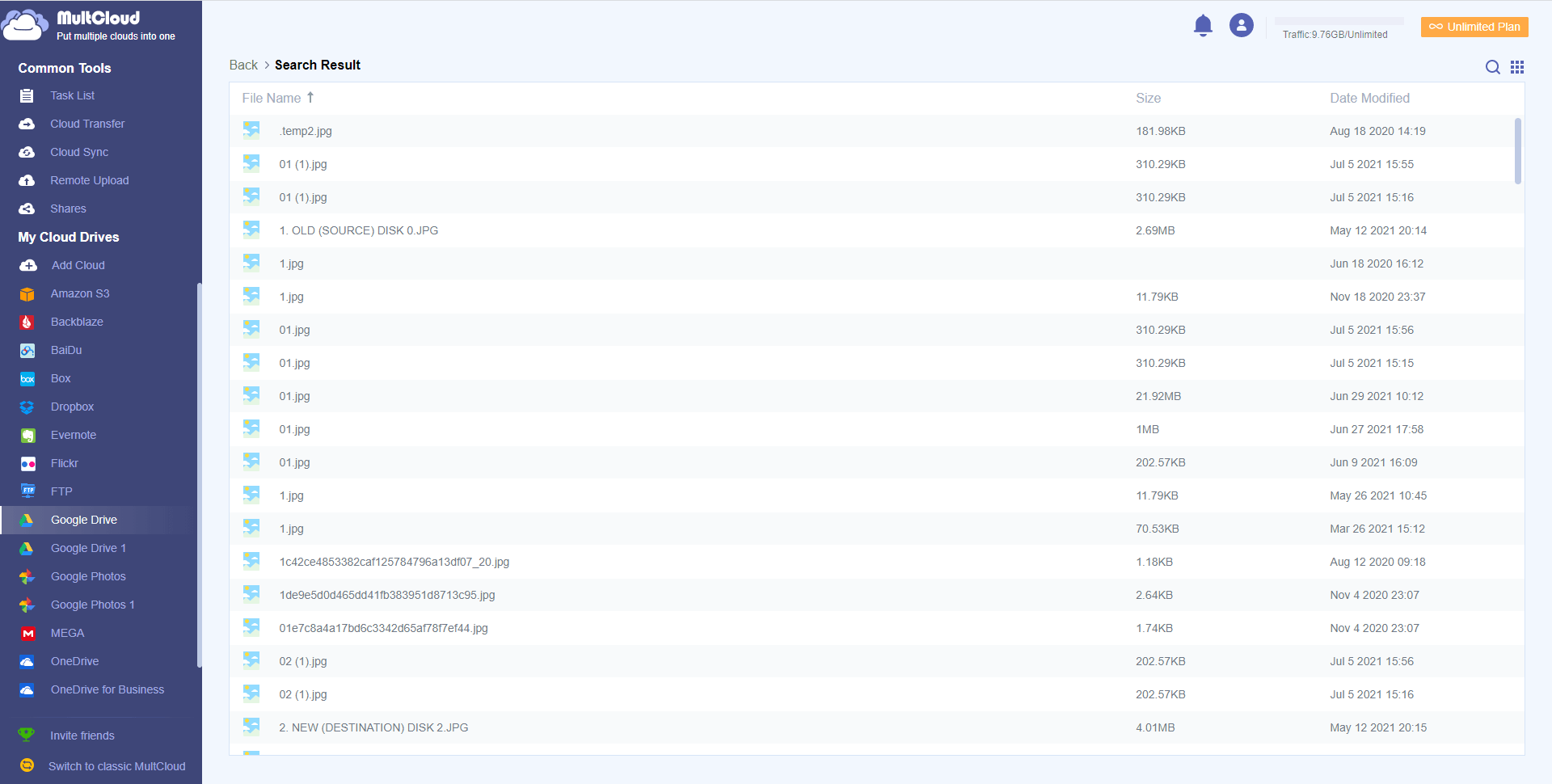This screenshot has height=784, width=1552.
Task: Go Back from search results
Action: click(x=243, y=65)
